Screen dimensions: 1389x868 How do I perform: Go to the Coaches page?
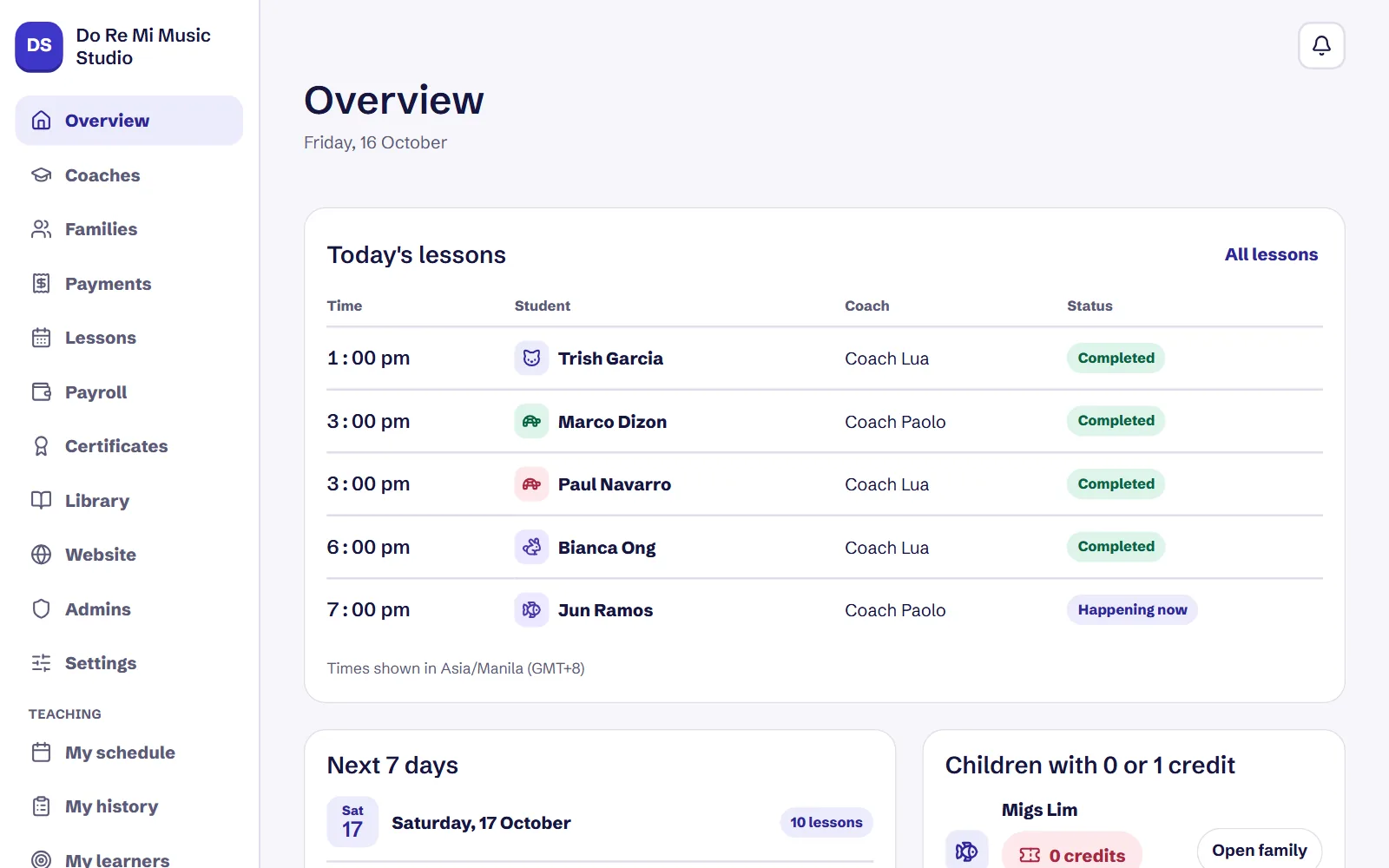coord(129,175)
